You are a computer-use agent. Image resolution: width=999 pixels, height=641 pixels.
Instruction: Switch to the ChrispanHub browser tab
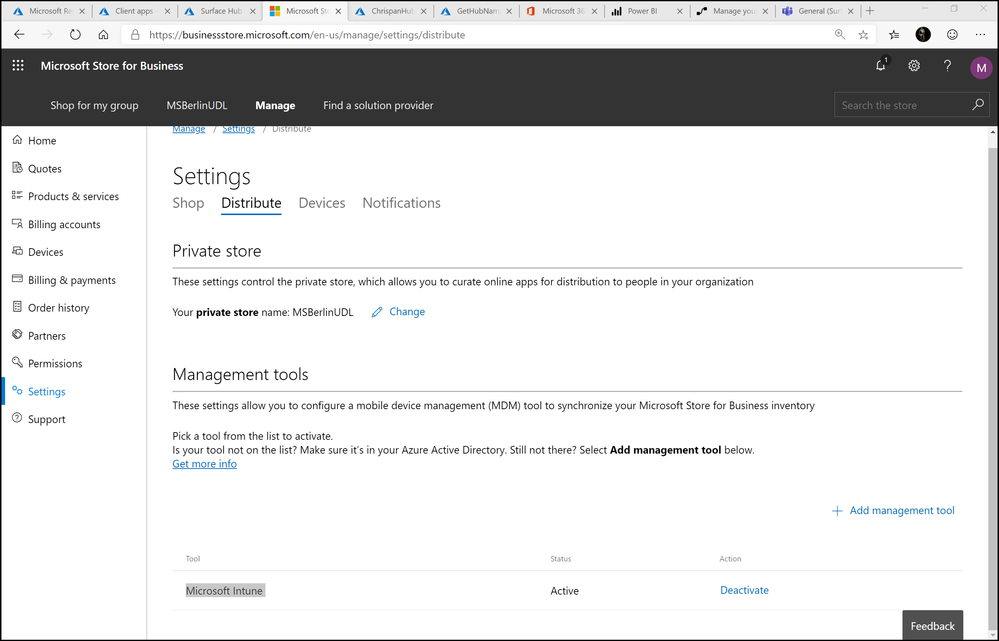tap(391, 11)
